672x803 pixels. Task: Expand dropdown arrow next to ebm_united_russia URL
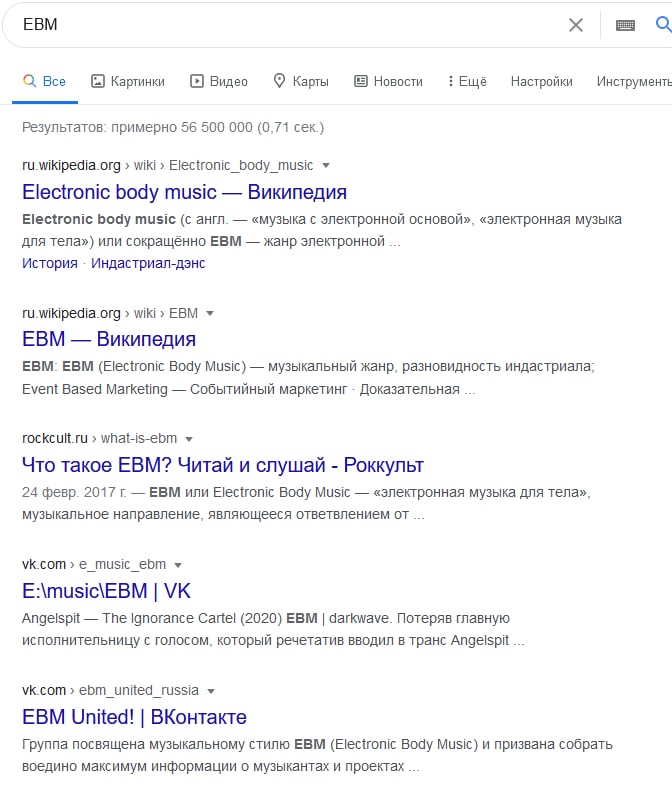[211, 691]
